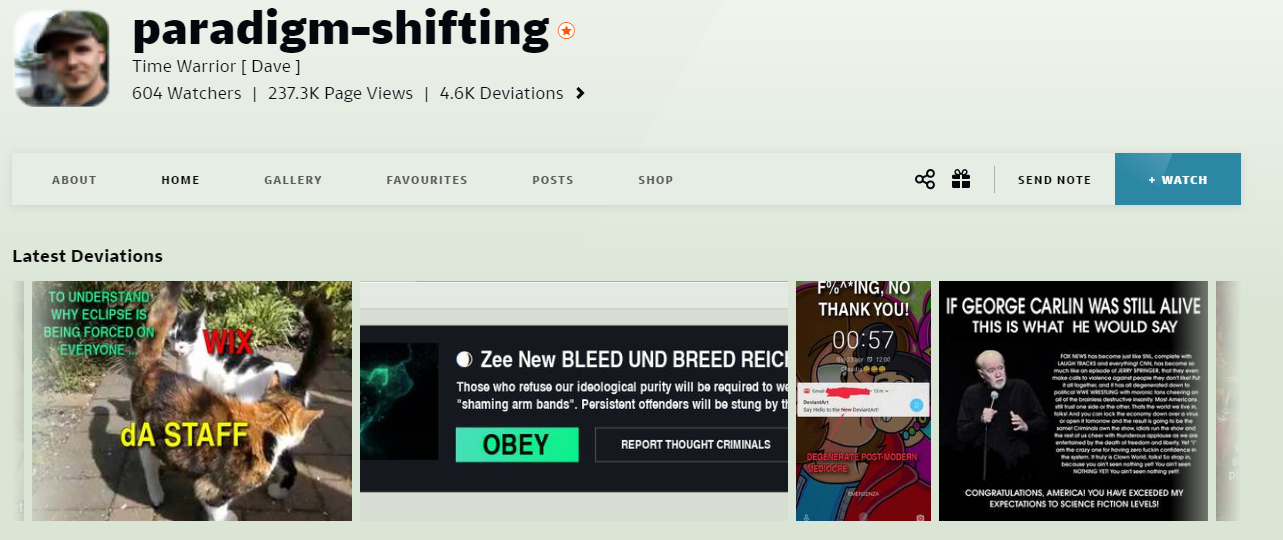
Task: Open the Posts tab
Action: 553,180
